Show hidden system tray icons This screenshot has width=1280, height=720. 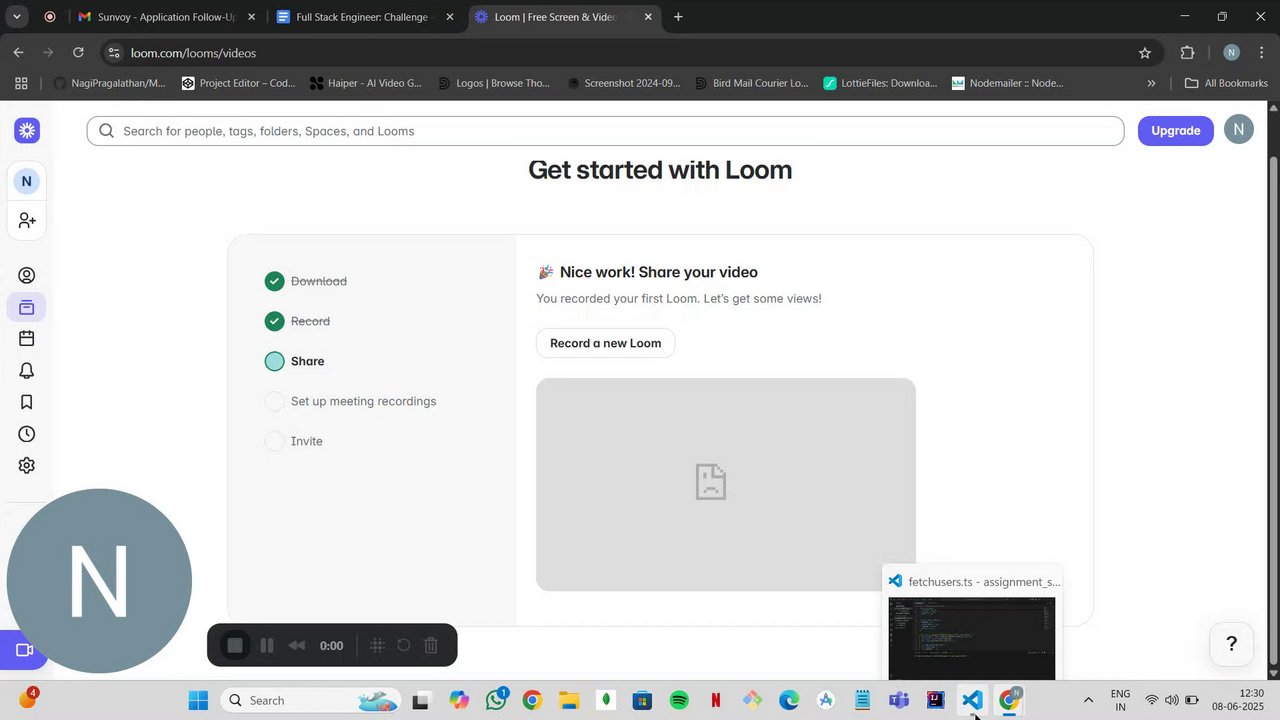pyautogui.click(x=1088, y=700)
